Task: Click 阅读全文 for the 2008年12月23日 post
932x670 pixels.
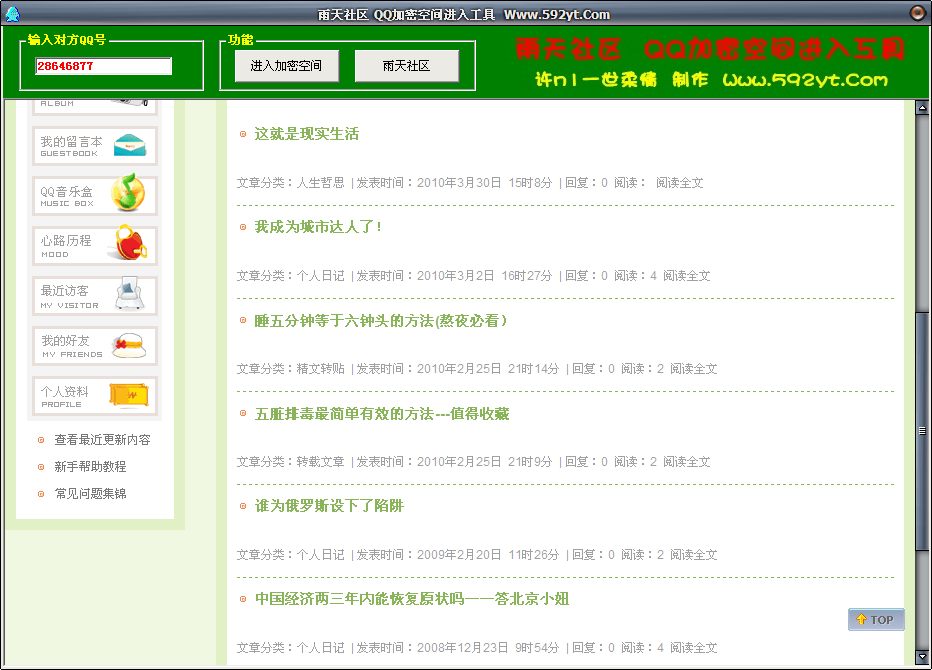Action: 694,647
